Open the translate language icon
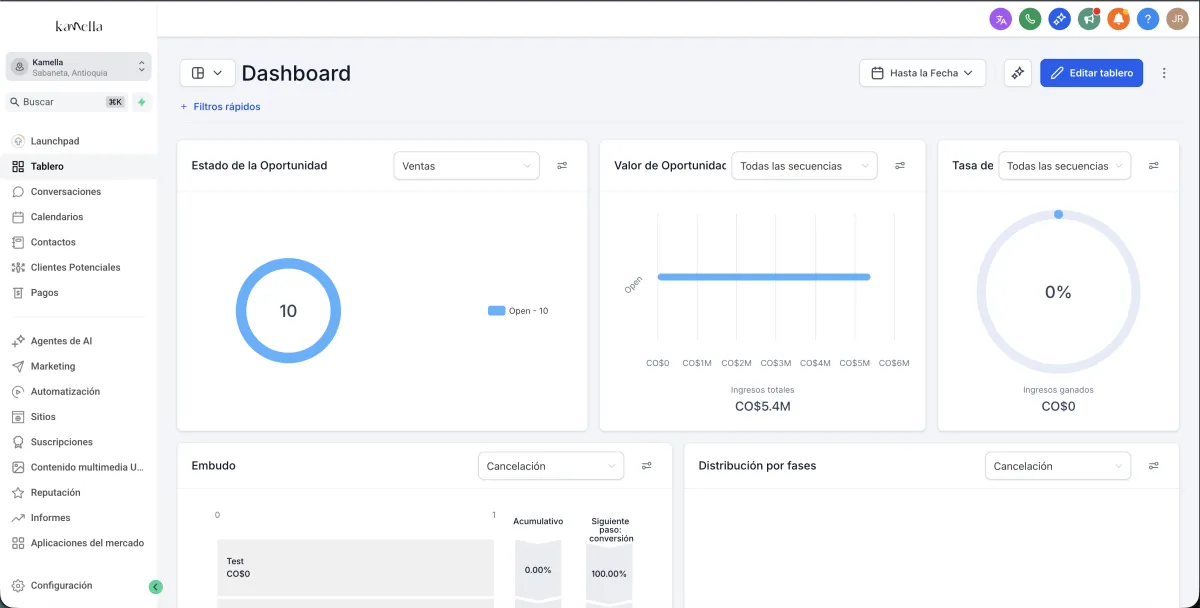Viewport: 1200px width, 608px height. click(x=1001, y=19)
